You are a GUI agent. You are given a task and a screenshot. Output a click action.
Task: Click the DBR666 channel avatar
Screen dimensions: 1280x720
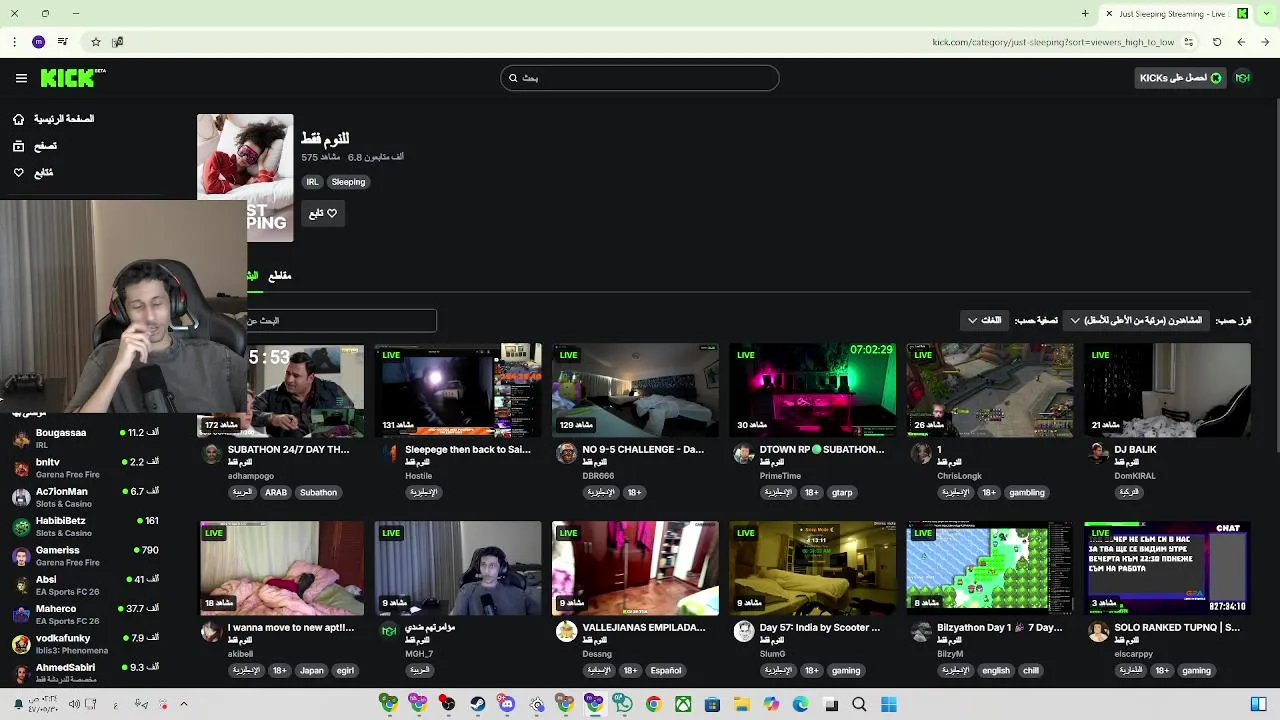click(566, 454)
